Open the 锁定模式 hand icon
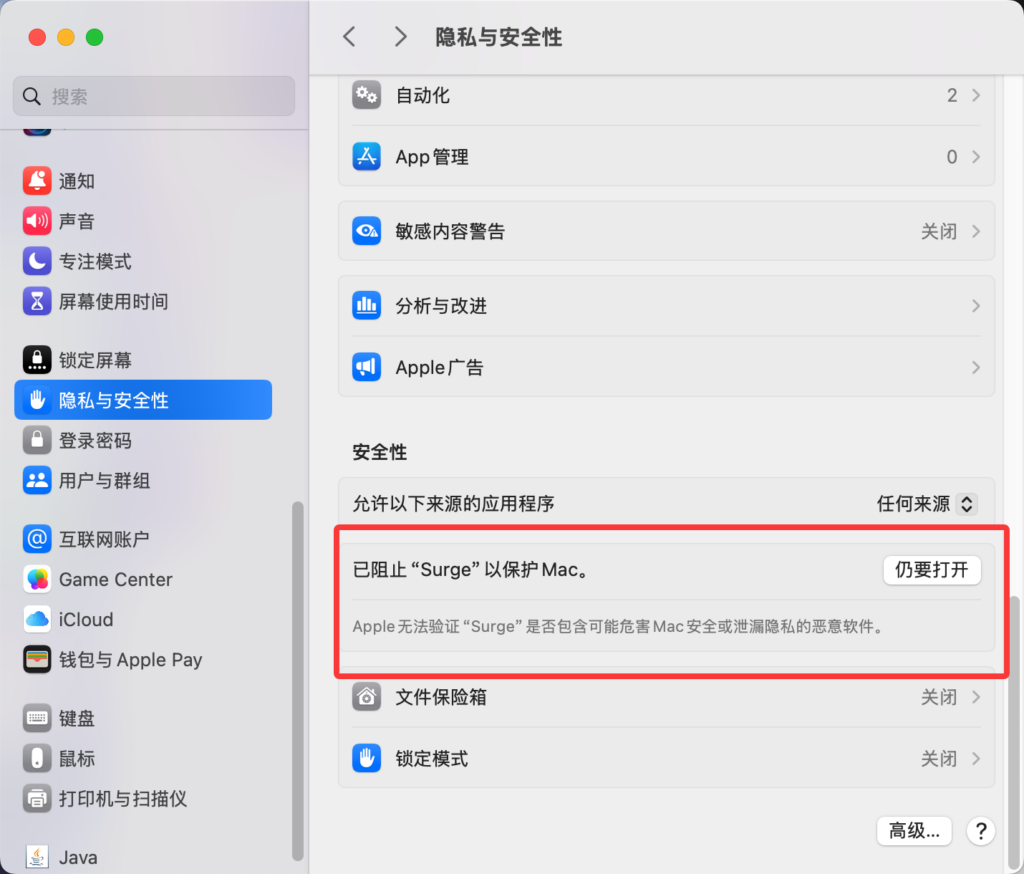The width and height of the screenshot is (1024, 874). click(x=366, y=758)
